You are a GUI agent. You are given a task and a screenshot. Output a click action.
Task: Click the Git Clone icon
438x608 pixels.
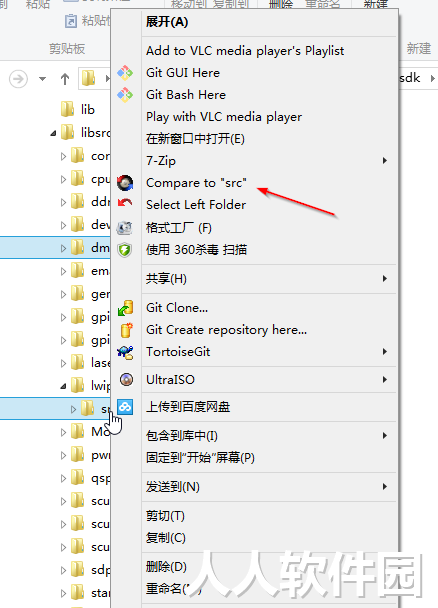tap(126, 308)
